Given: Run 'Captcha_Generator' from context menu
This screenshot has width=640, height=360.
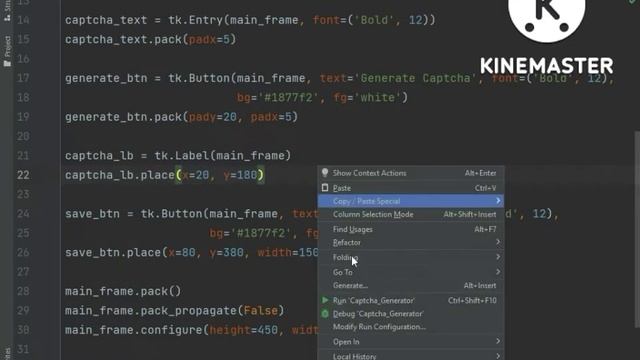Looking at the screenshot, I should [411, 300].
